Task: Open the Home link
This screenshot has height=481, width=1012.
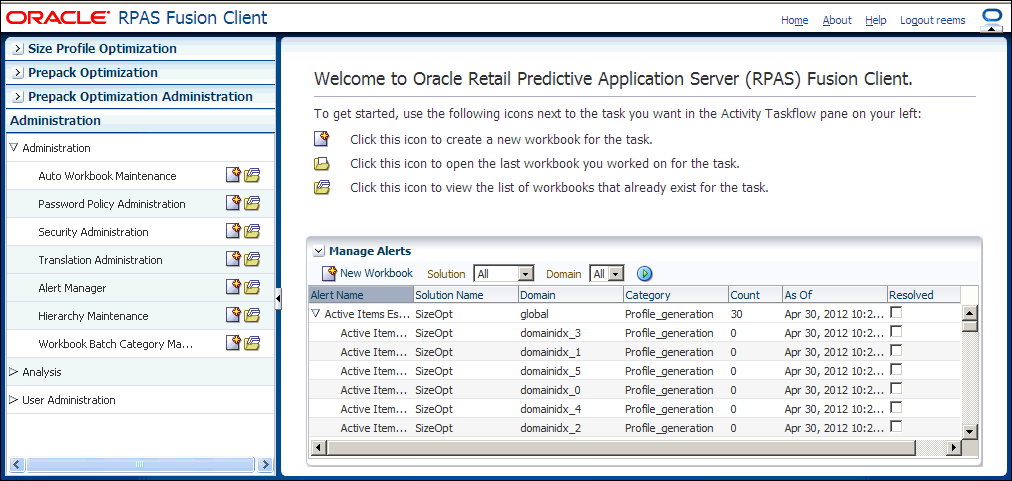Action: (x=794, y=20)
